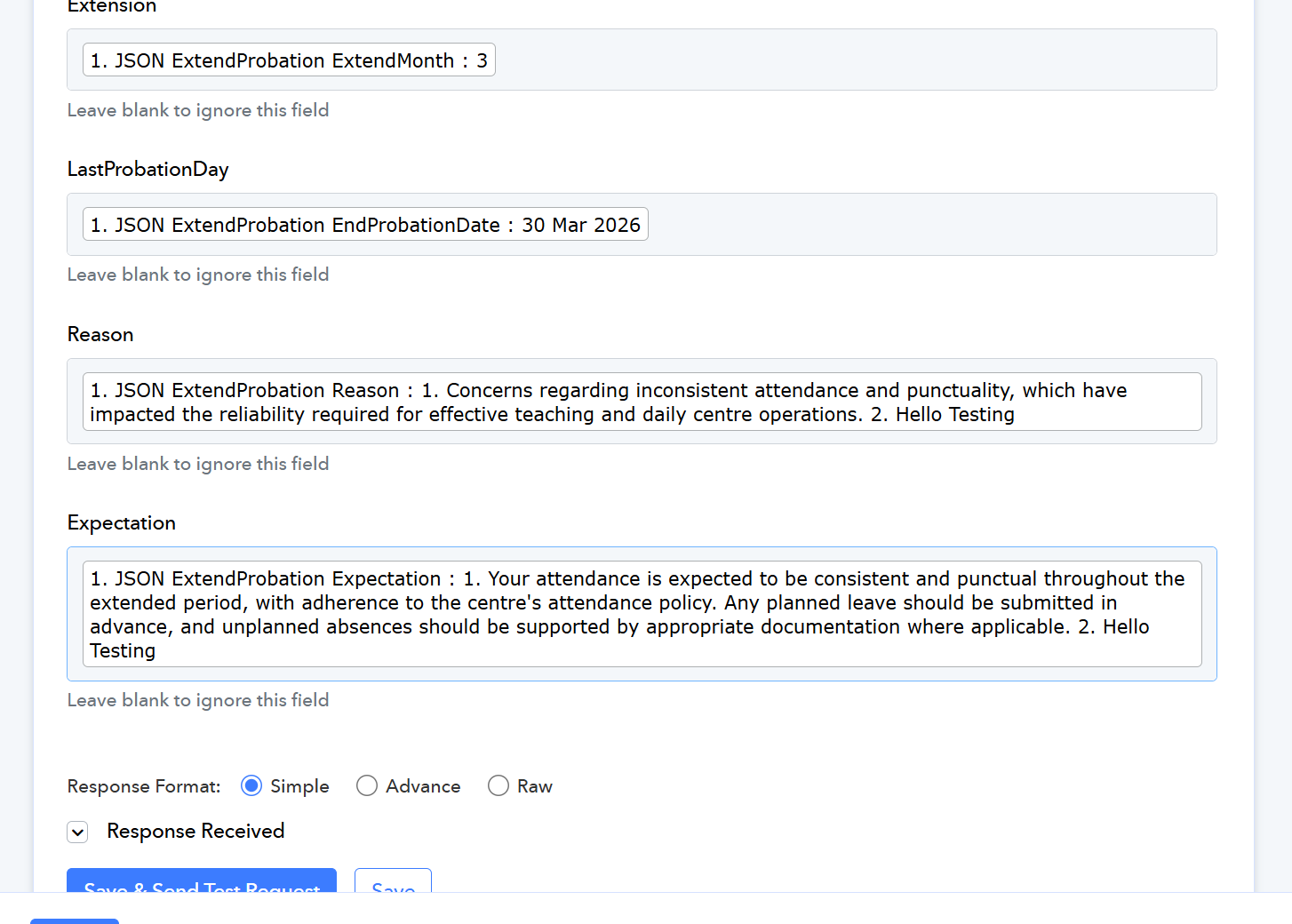Click the ExtendProbation Expectation mapped value
The width and height of the screenshot is (1292, 924).
(641, 614)
